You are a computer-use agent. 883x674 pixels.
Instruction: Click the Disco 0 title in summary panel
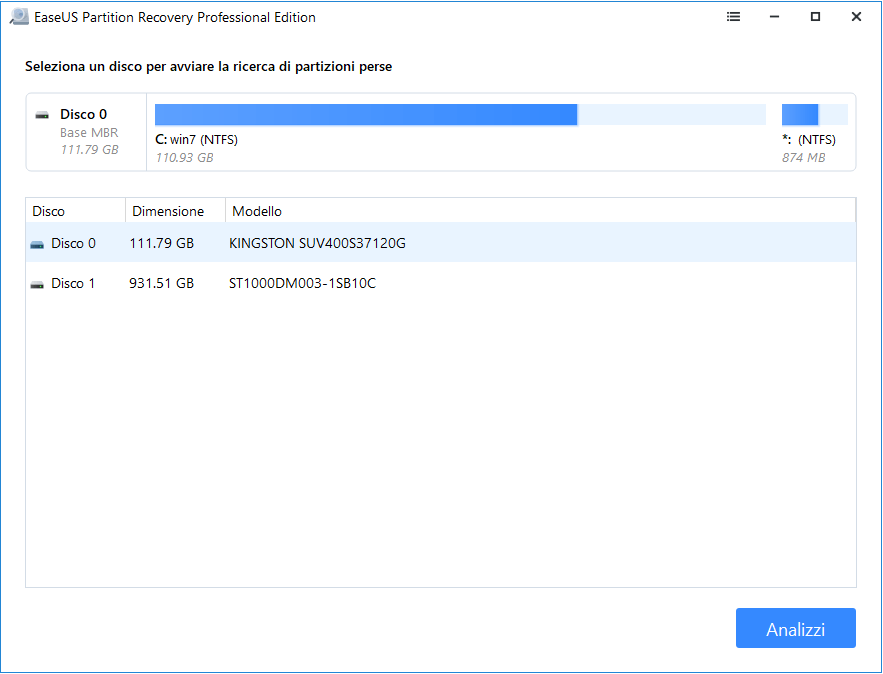click(83, 114)
